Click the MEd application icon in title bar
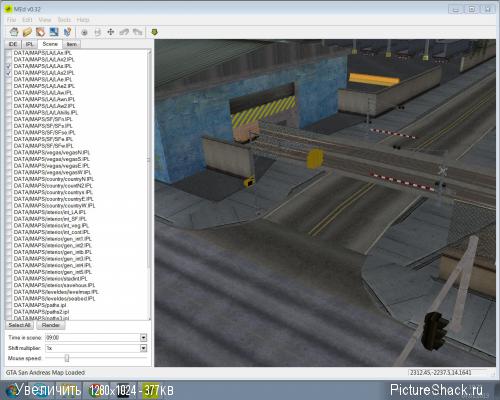The width and height of the screenshot is (500, 400). (x=8, y=9)
